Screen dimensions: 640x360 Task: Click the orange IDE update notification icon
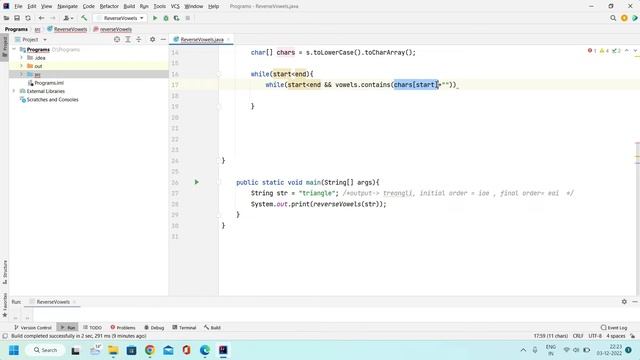tap(624, 18)
